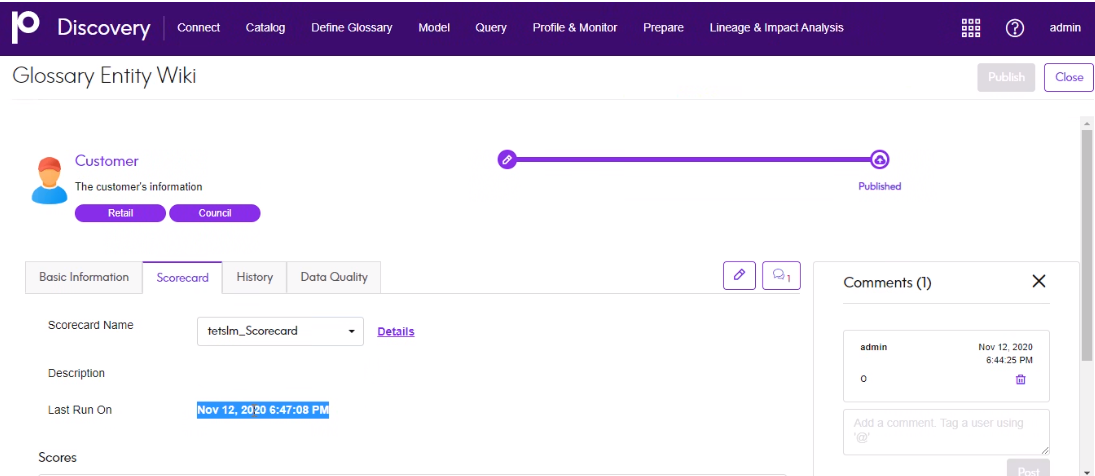Click "The customer's information" description
This screenshot has height=476, width=1095.
coord(138,187)
